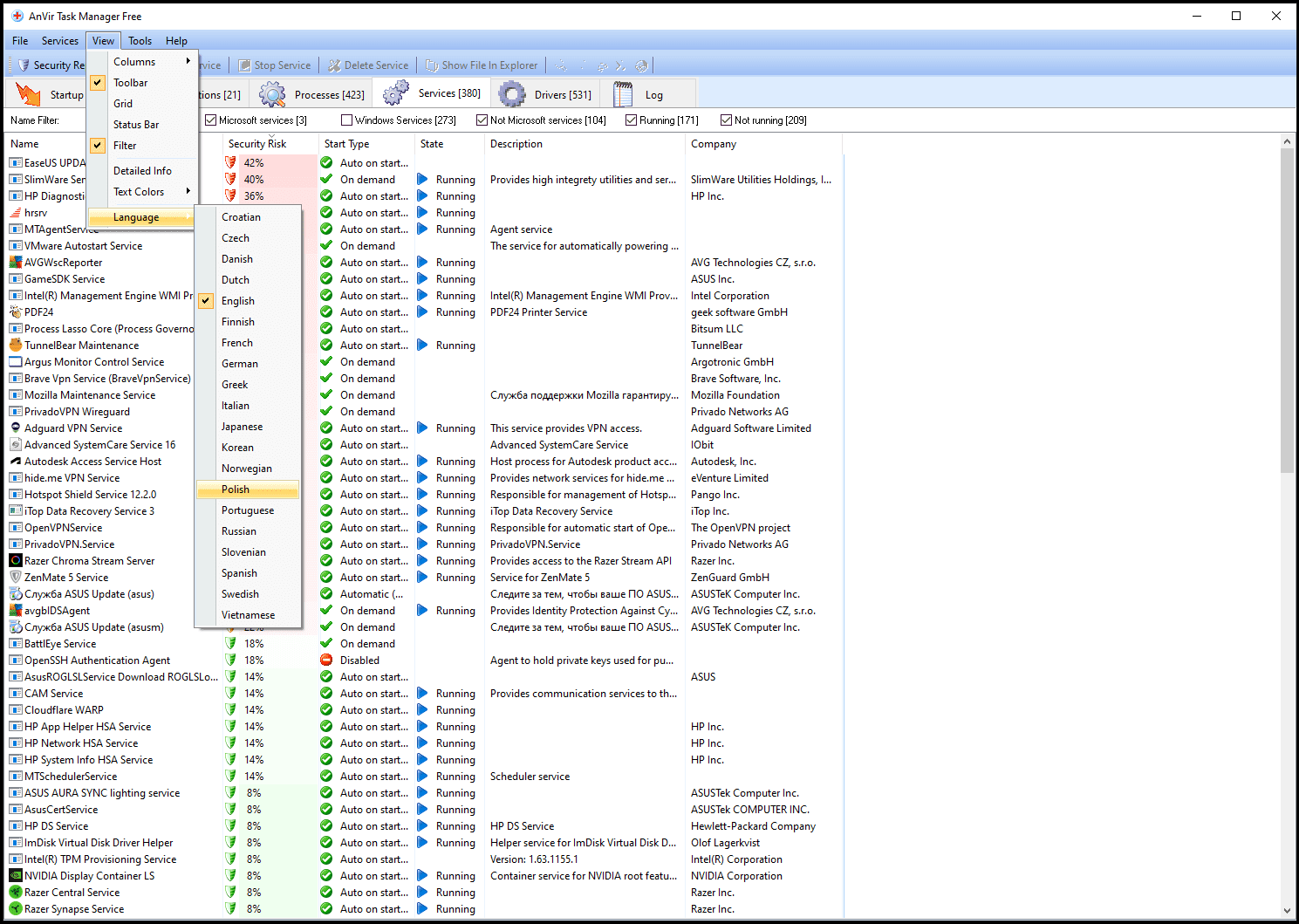Click the Razer Central Service icon
Viewport: 1299px width, 924px height.
(16, 893)
